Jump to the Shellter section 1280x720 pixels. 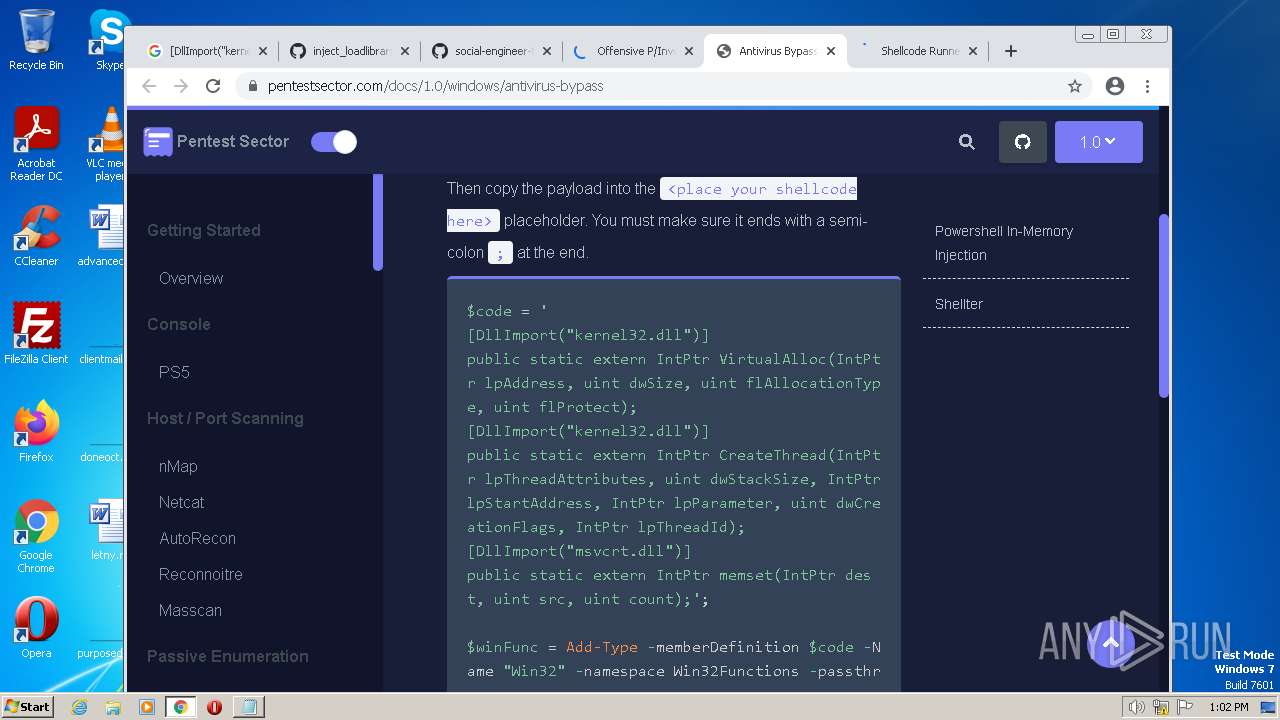tap(959, 304)
